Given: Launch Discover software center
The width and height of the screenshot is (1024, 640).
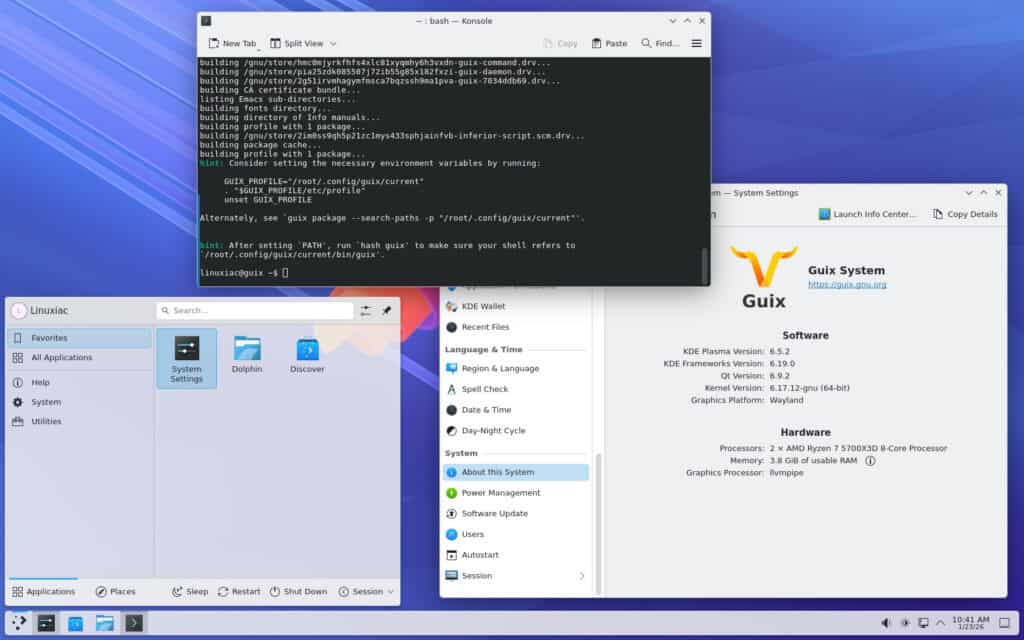Looking at the screenshot, I should 307,358.
